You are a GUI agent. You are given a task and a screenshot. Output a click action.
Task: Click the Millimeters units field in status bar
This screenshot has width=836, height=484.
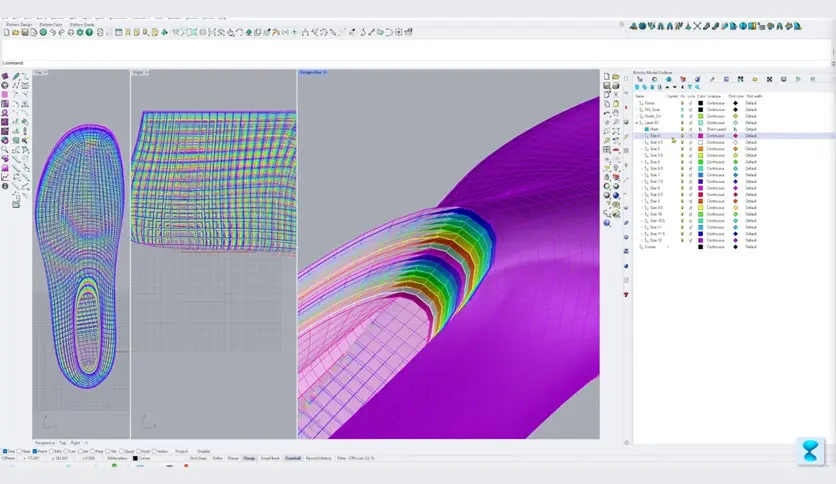point(117,458)
